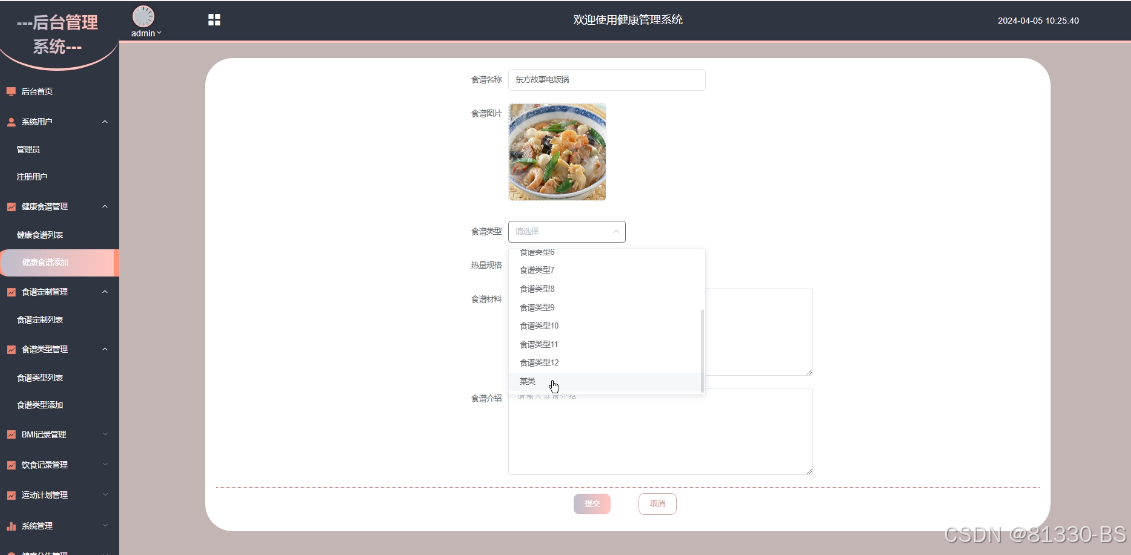Expand 运动计划管理 with its chevron

click(x=105, y=495)
